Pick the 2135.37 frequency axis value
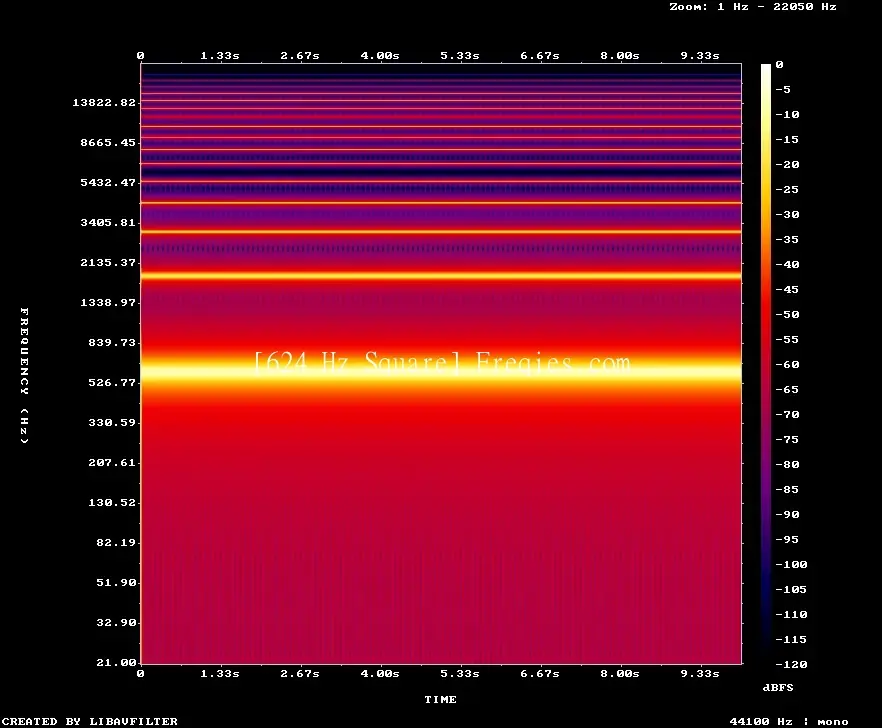 (x=108, y=262)
